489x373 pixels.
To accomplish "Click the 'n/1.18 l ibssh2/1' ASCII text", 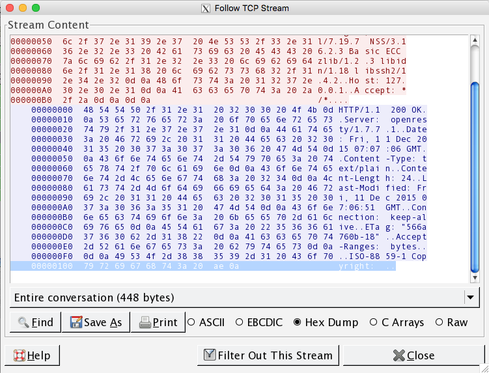I will 362,71.
